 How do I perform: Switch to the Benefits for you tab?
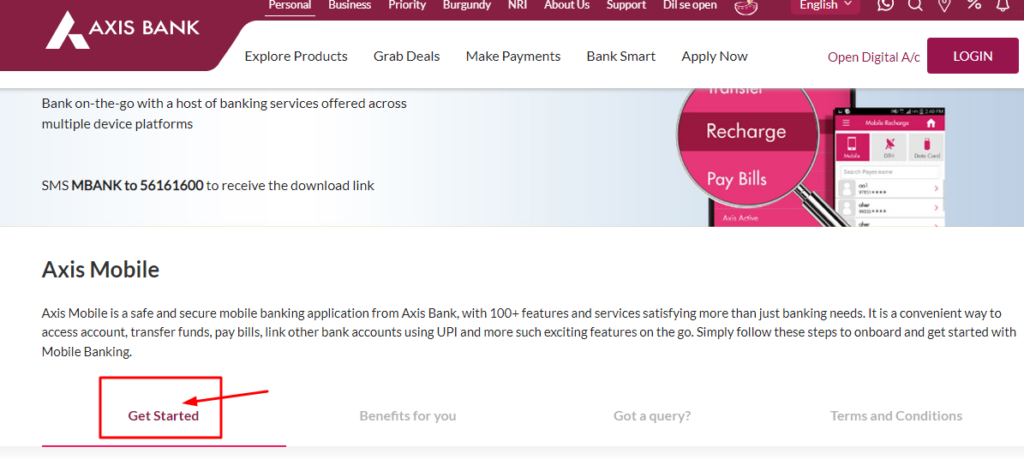[x=408, y=415]
